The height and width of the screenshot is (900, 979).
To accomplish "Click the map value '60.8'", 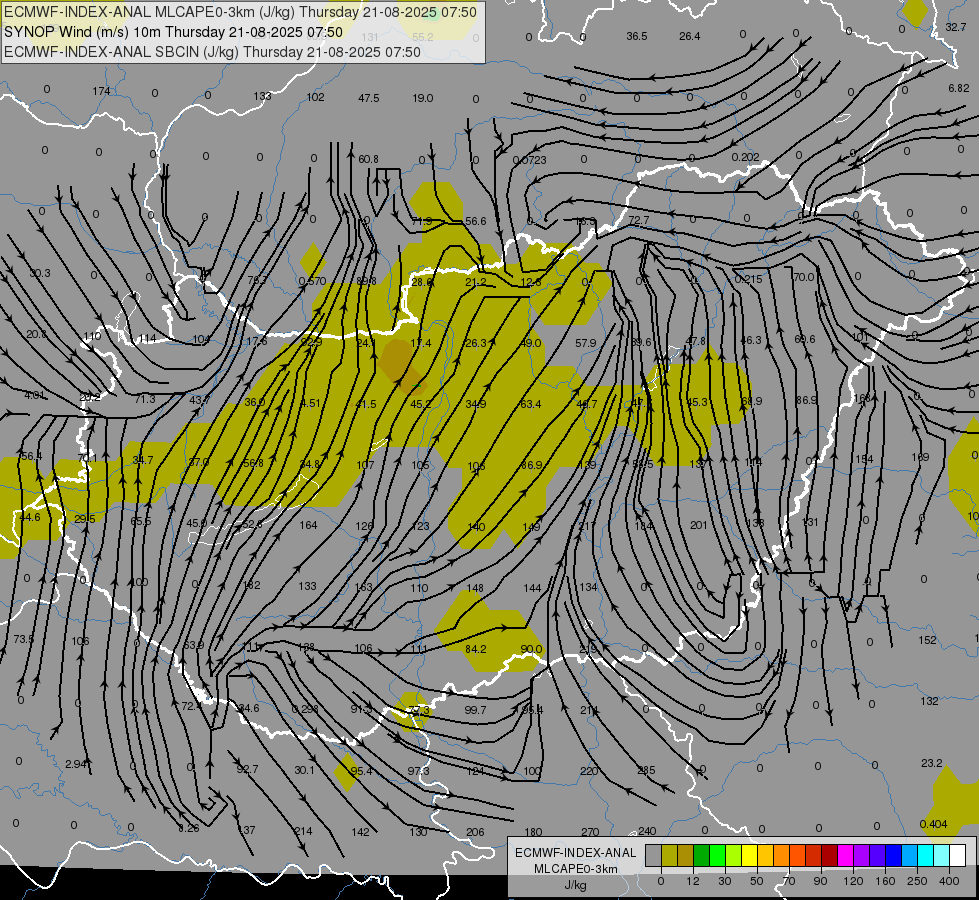I will [368, 159].
